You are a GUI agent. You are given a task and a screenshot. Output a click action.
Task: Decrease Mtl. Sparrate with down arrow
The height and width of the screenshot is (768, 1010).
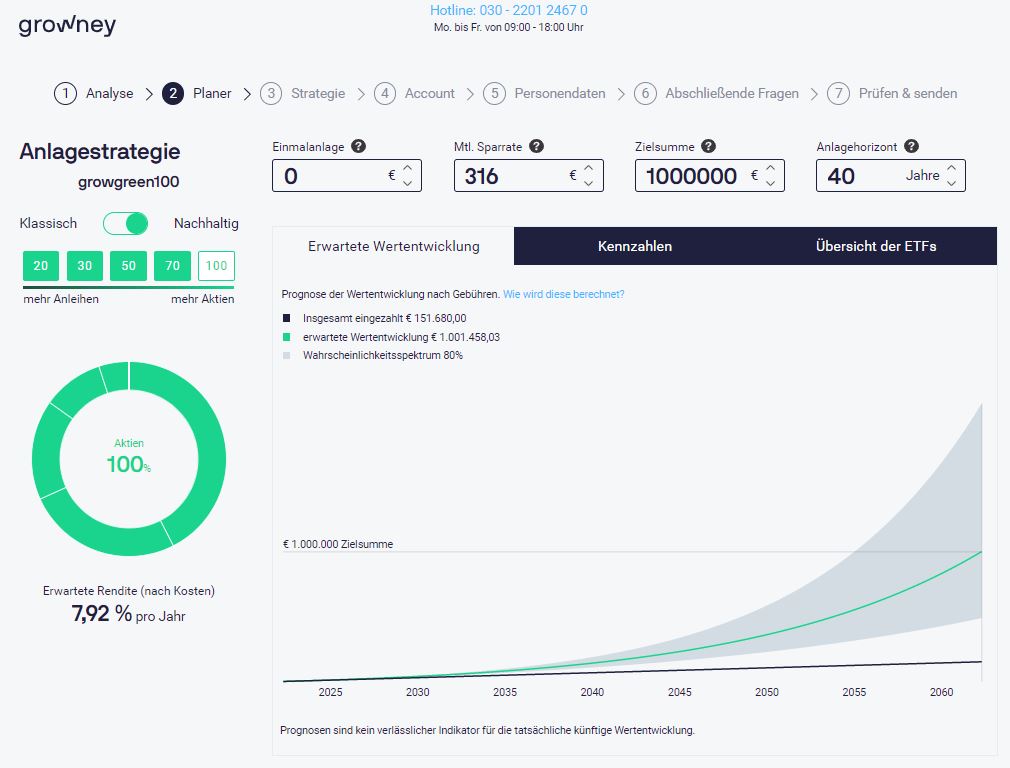click(589, 183)
